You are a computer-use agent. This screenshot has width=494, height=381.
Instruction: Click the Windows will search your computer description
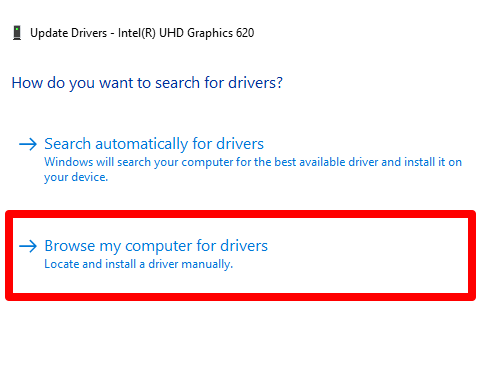click(253, 170)
